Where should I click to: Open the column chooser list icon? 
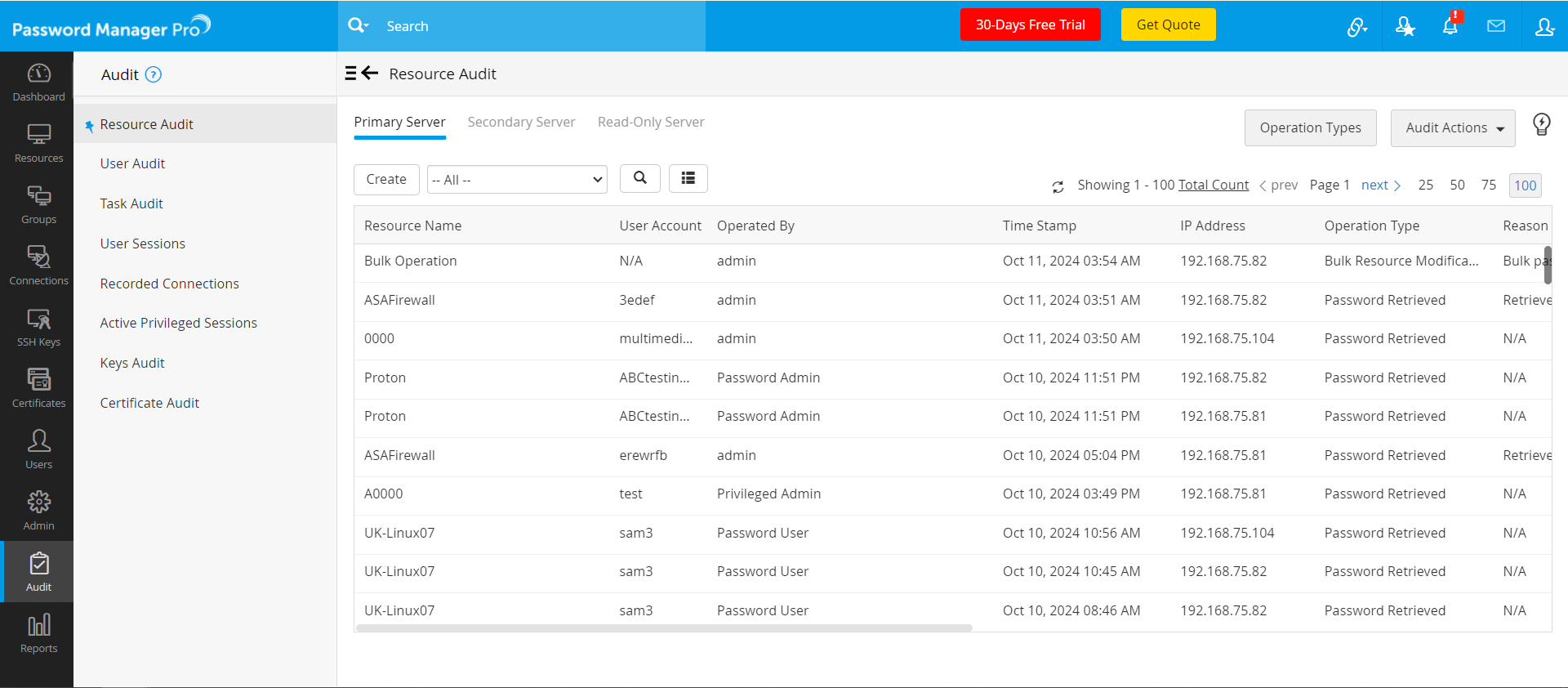688,178
